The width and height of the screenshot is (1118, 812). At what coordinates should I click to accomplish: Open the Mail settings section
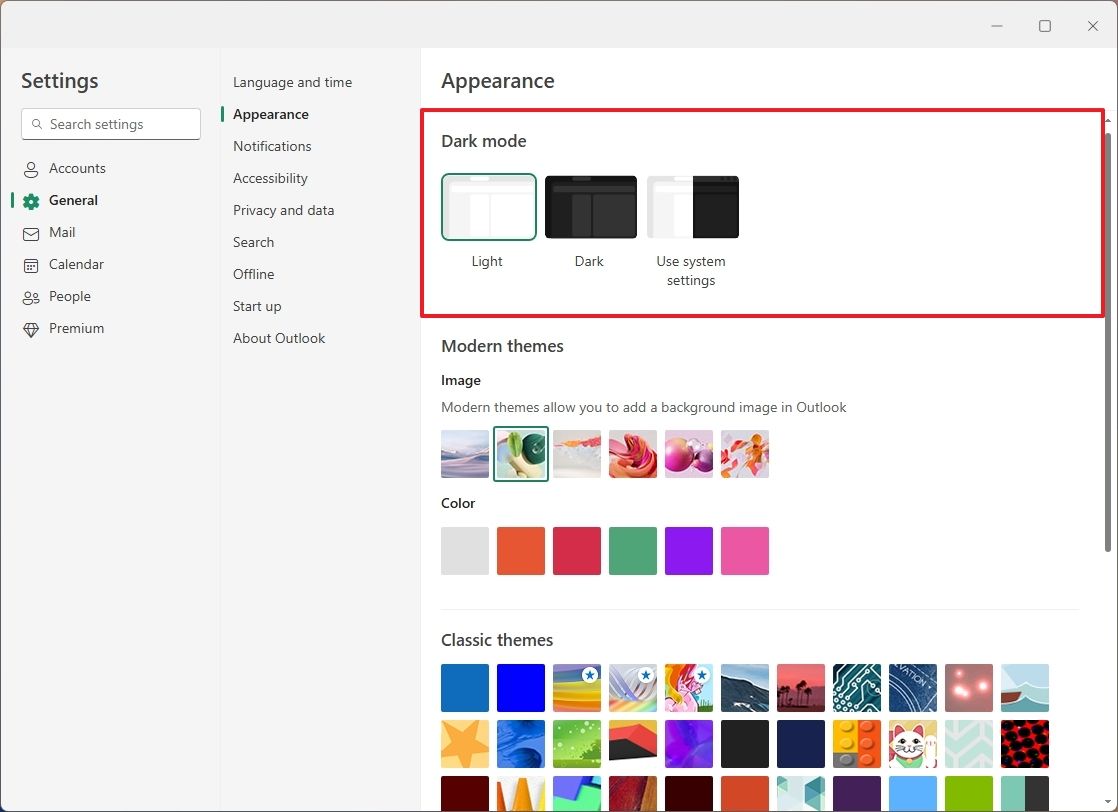(62, 232)
